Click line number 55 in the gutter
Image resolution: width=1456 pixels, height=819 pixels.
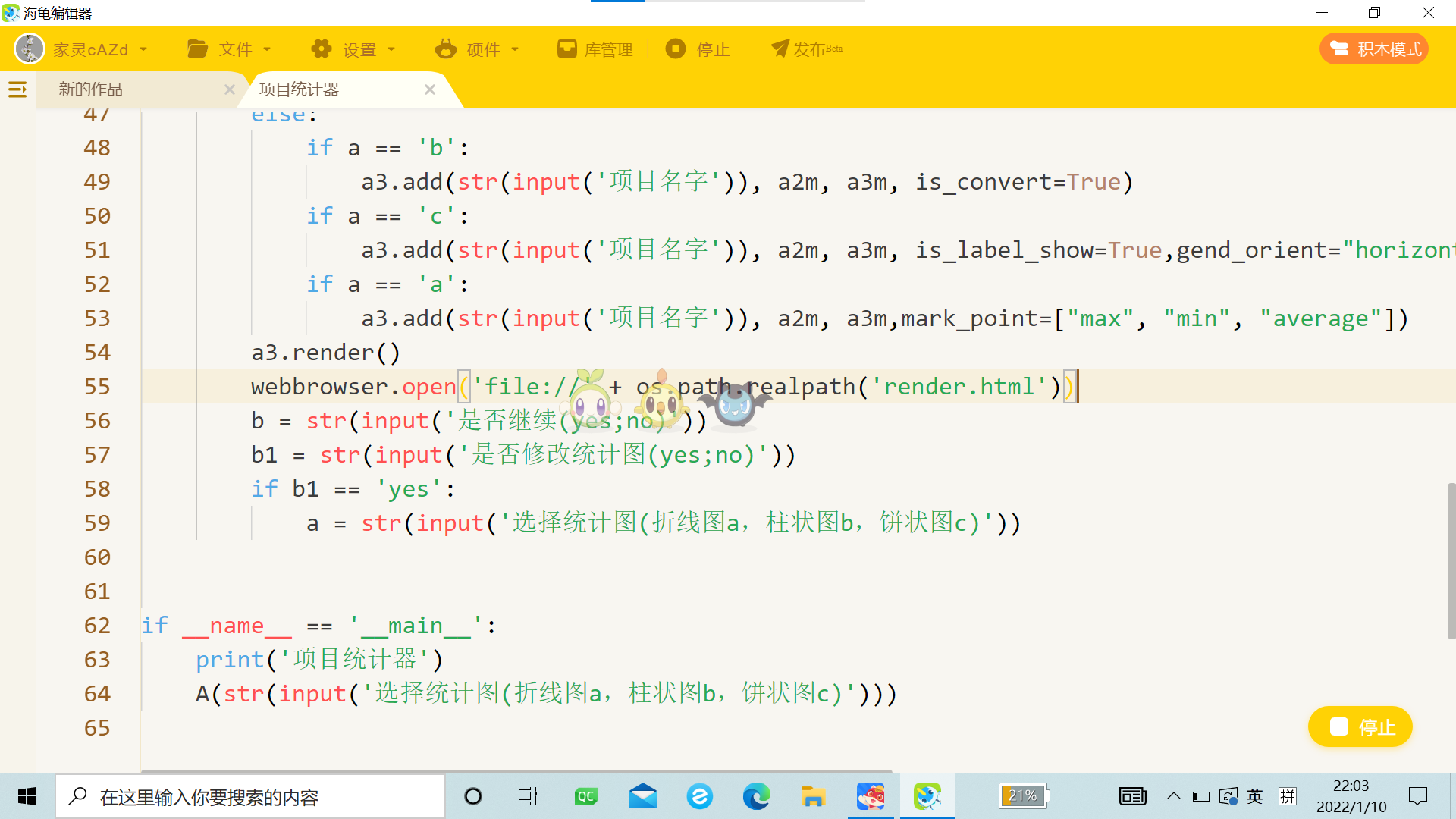pos(97,387)
